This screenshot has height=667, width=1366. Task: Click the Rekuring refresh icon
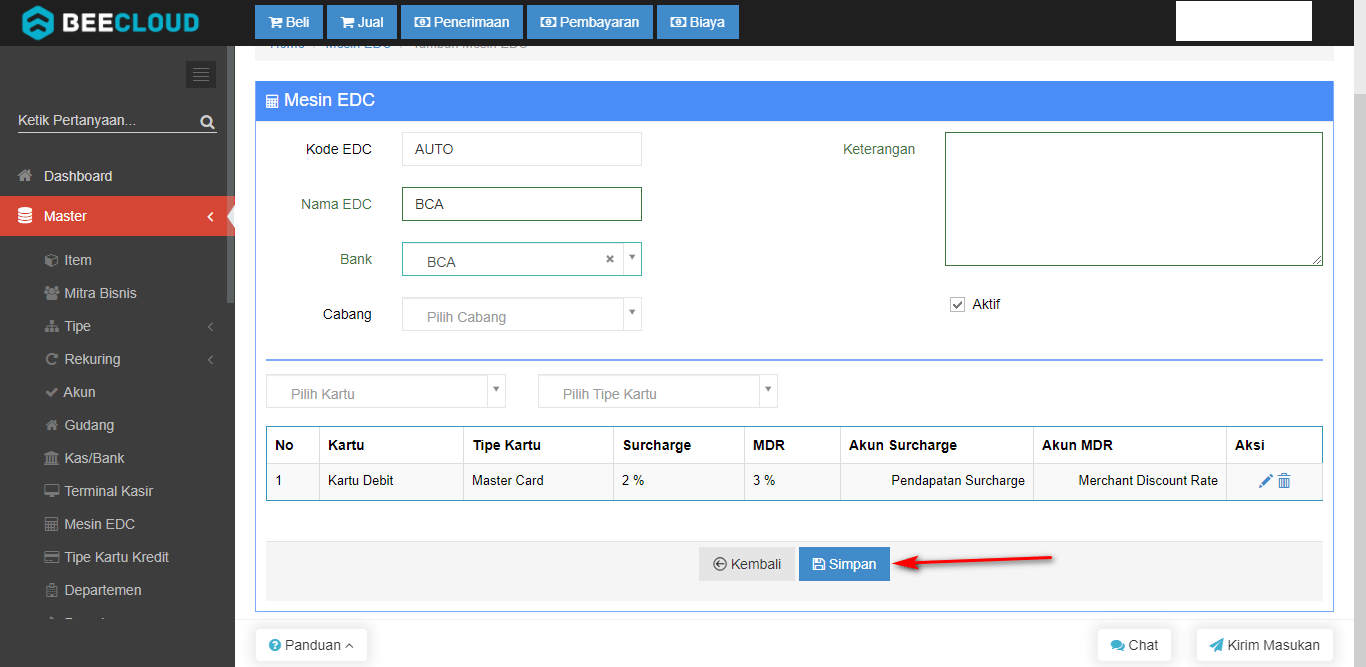click(x=52, y=359)
